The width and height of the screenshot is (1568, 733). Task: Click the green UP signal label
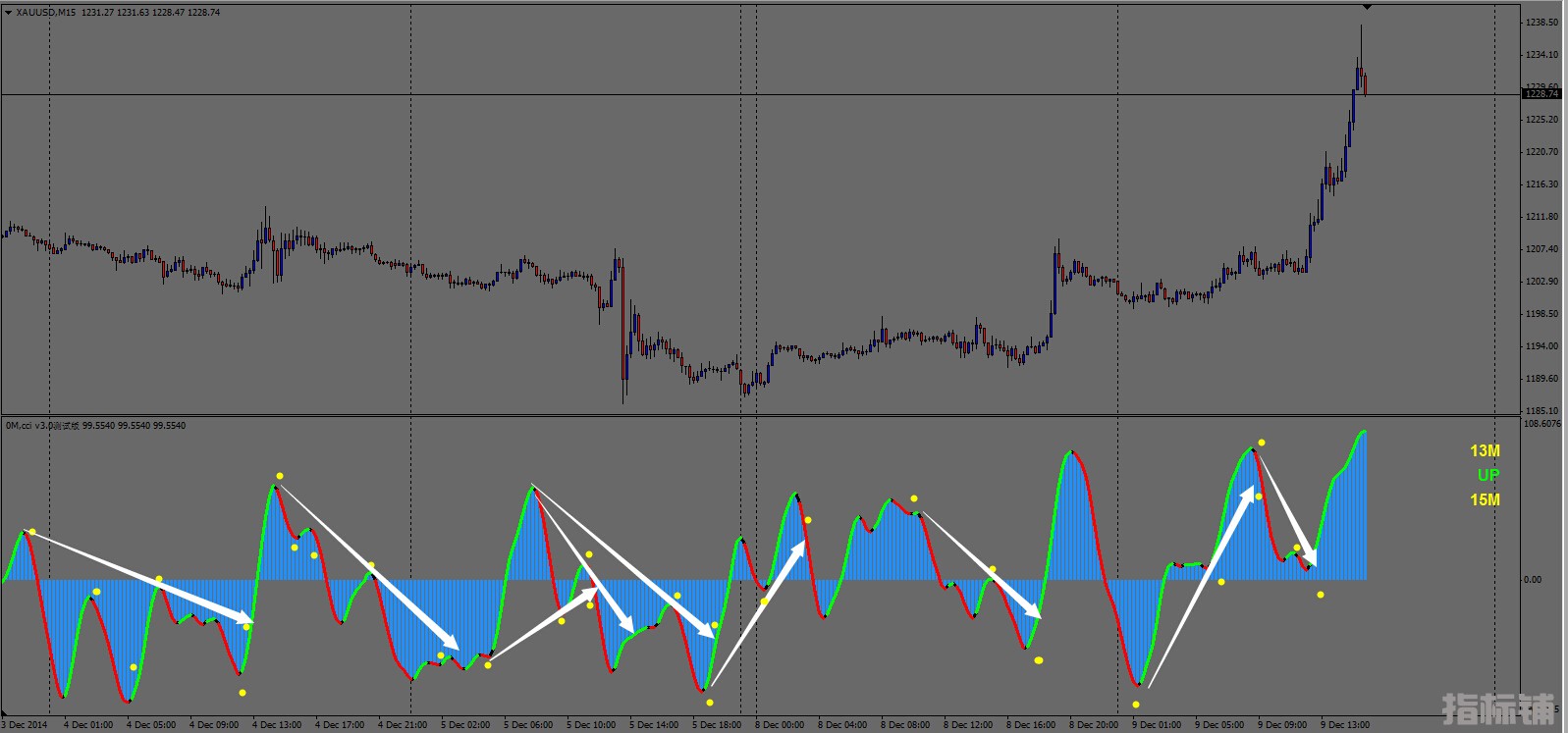pos(1488,475)
